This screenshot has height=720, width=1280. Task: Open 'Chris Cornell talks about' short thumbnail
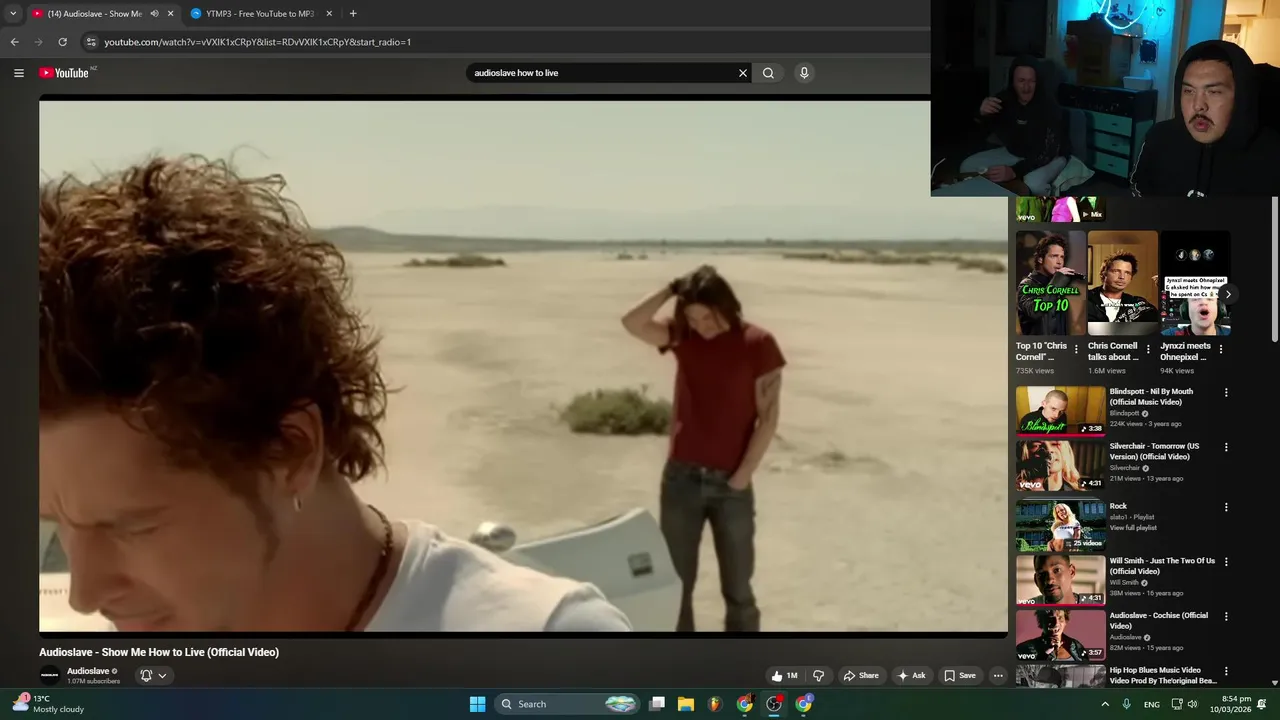pos(1123,283)
